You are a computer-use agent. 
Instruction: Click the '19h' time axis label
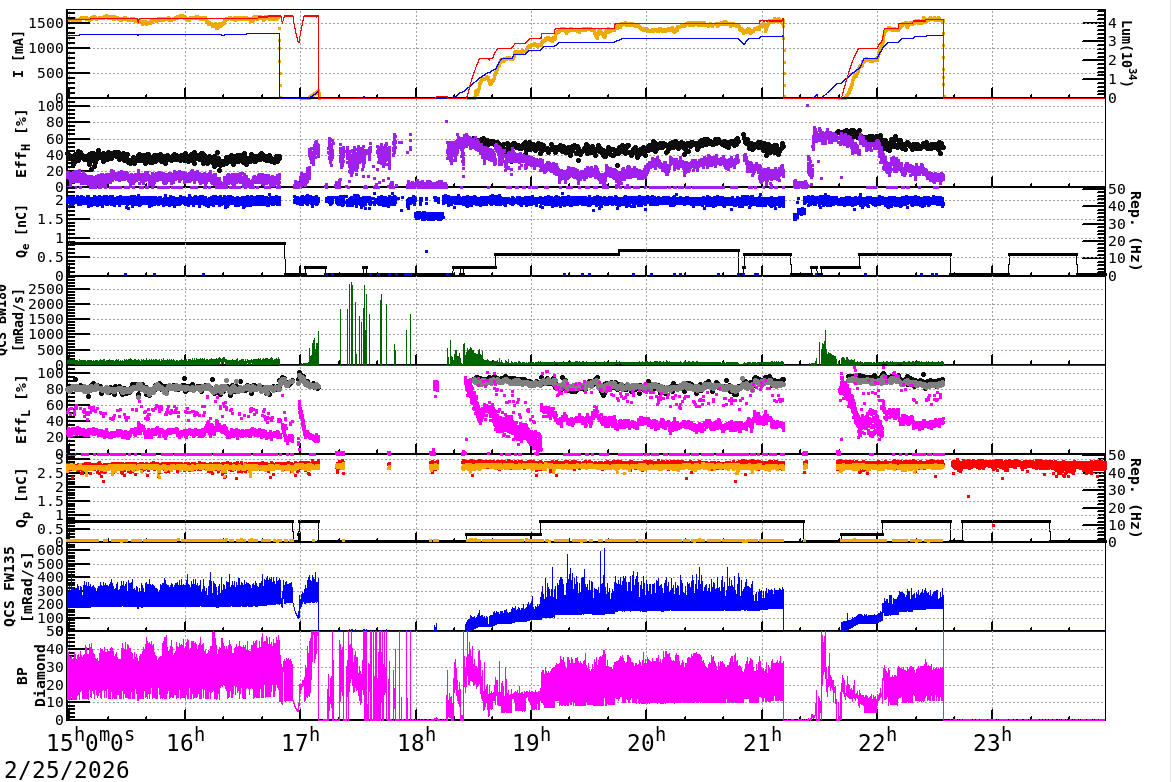click(531, 740)
